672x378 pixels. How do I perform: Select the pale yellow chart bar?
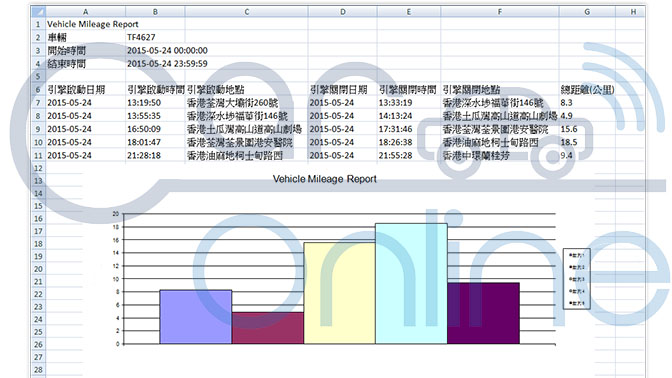click(339, 293)
